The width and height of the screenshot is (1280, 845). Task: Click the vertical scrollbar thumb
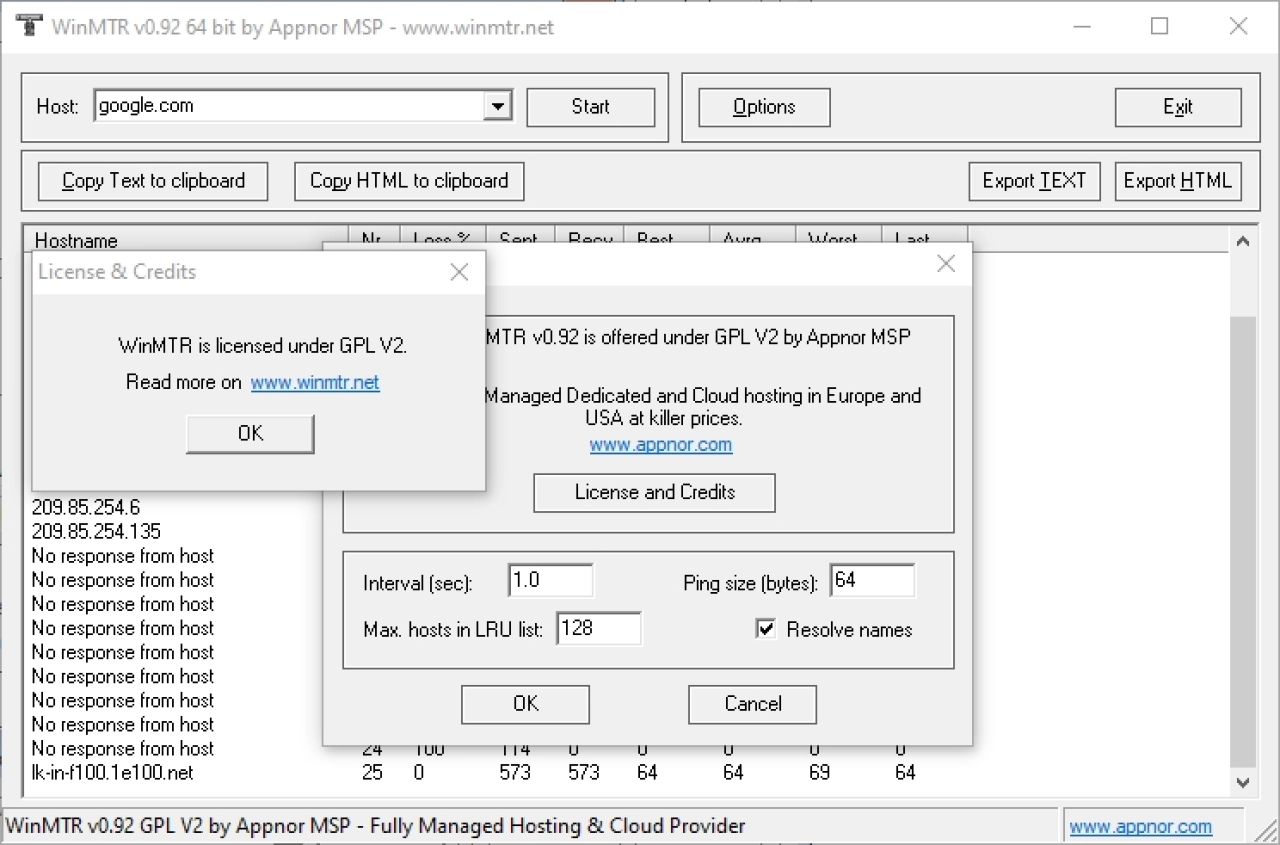tap(1243, 540)
